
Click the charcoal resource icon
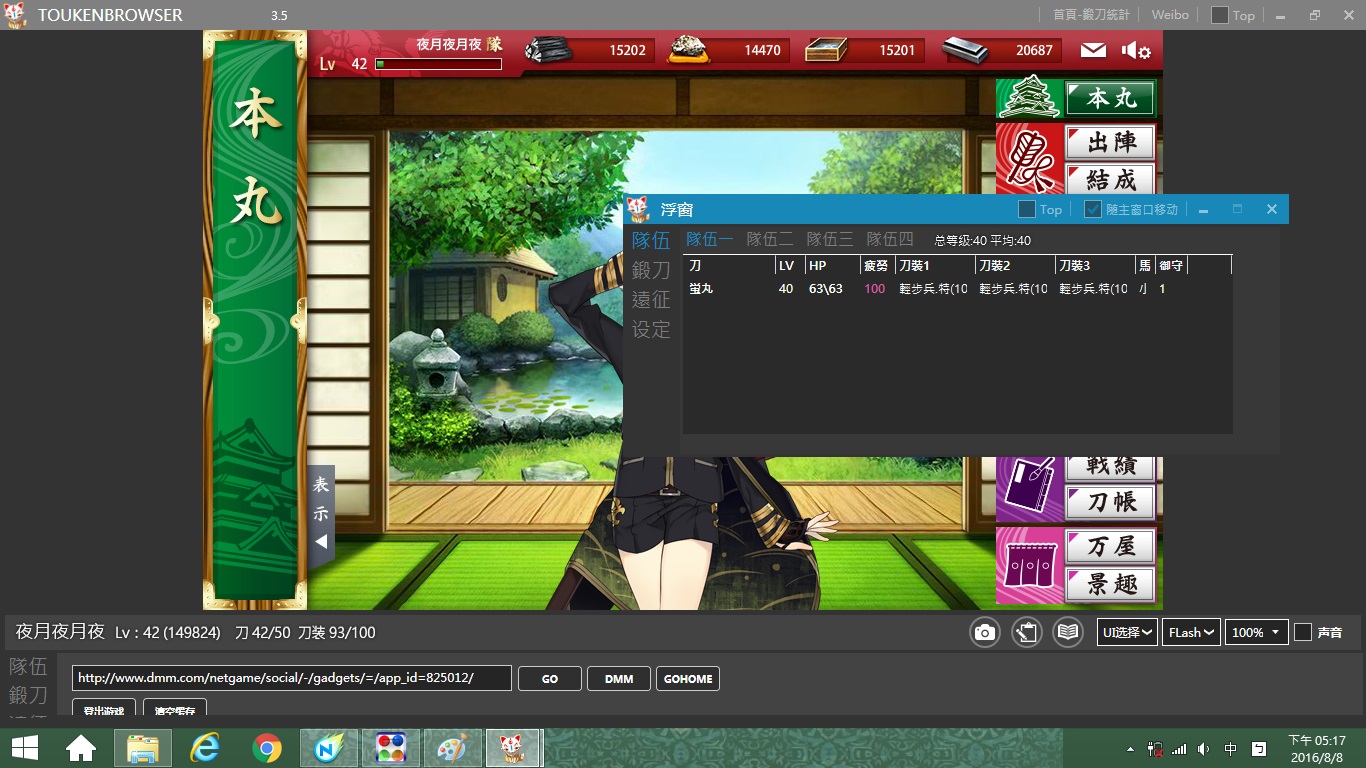click(548, 49)
